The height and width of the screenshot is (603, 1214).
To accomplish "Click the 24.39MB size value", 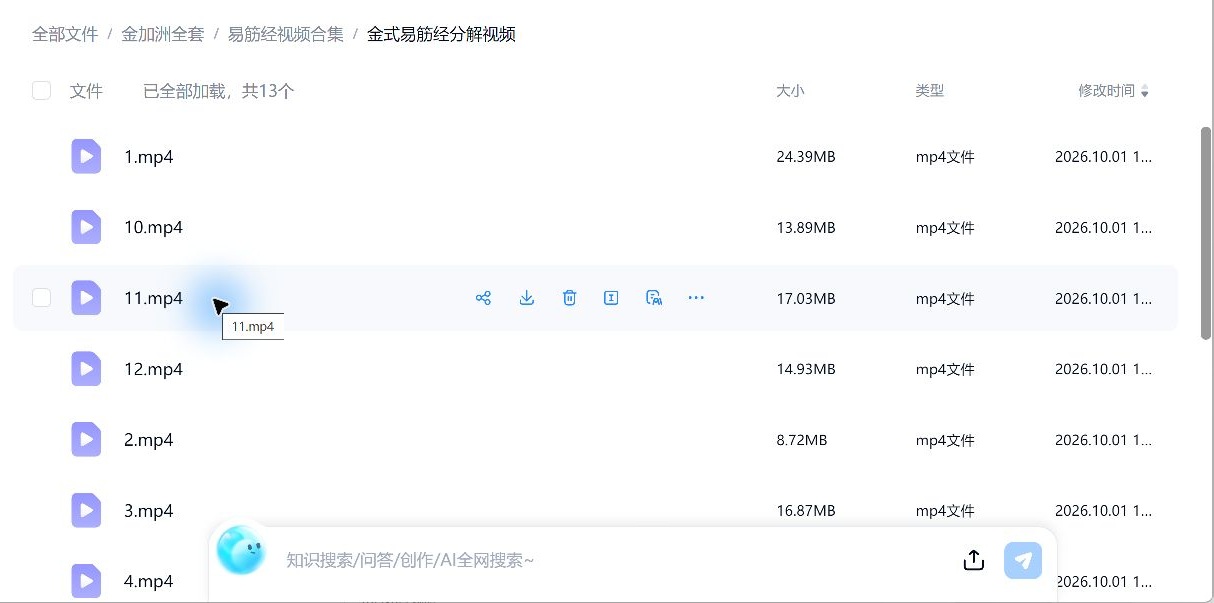I will 806,157.
